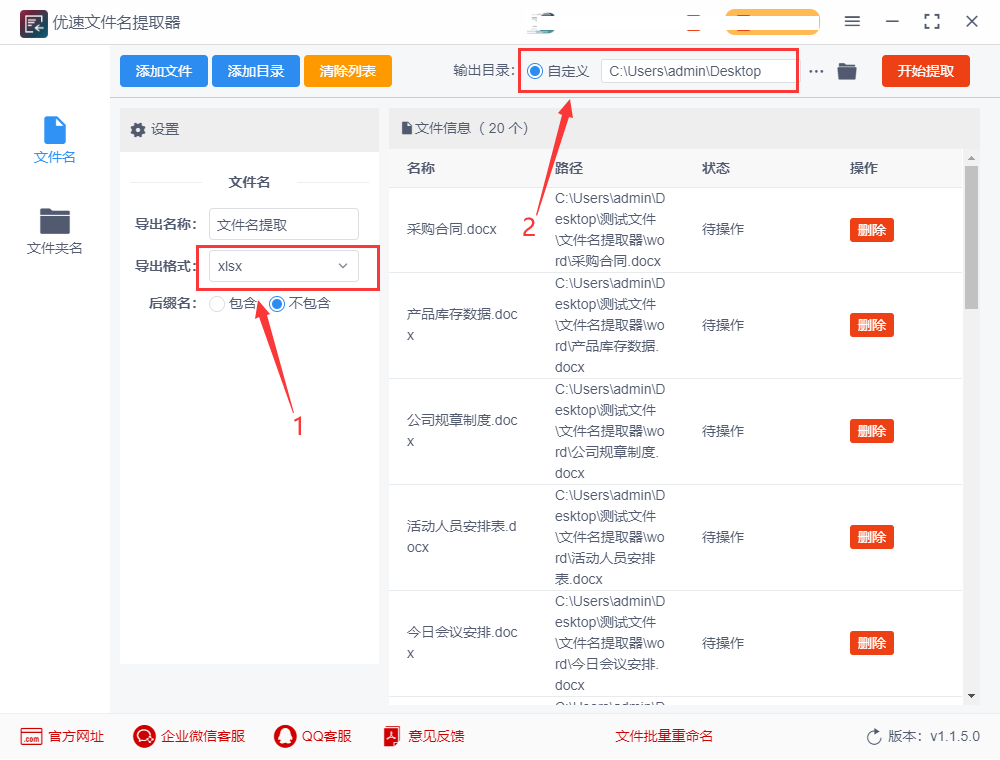Open the hamburger menu in title bar
The image size is (1000, 760).
(852, 22)
